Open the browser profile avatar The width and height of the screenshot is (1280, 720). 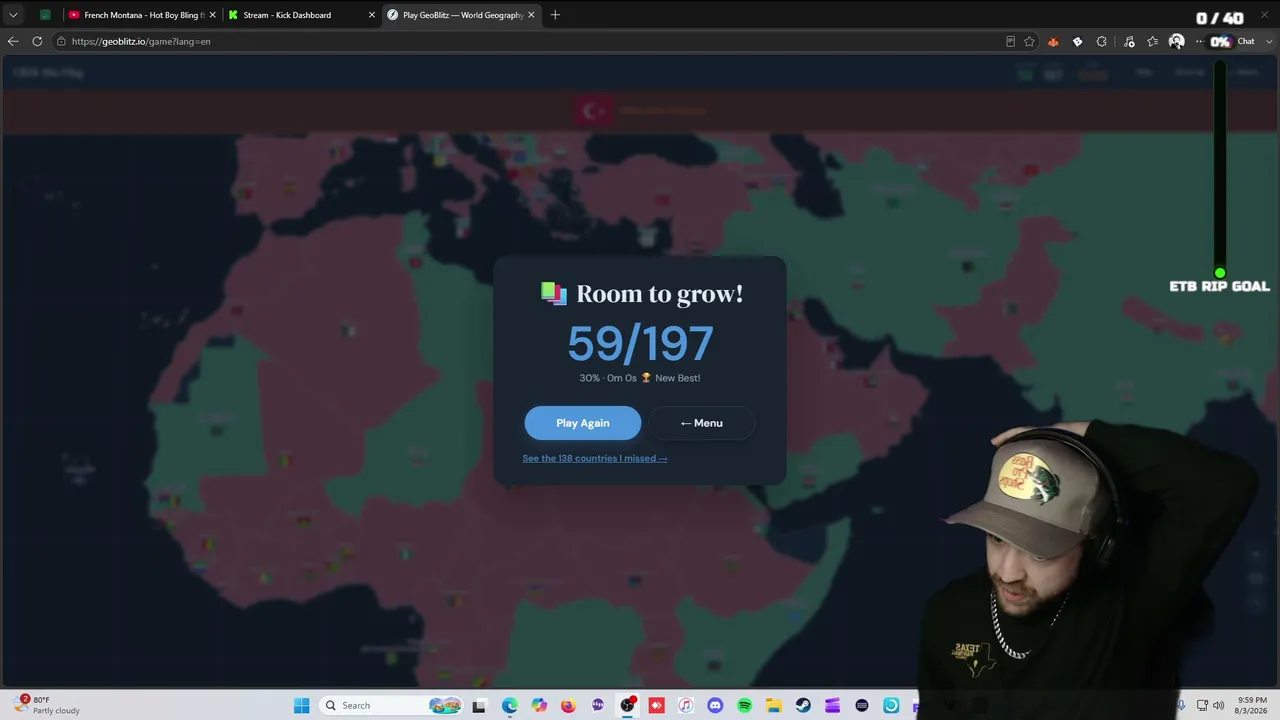(x=1176, y=41)
